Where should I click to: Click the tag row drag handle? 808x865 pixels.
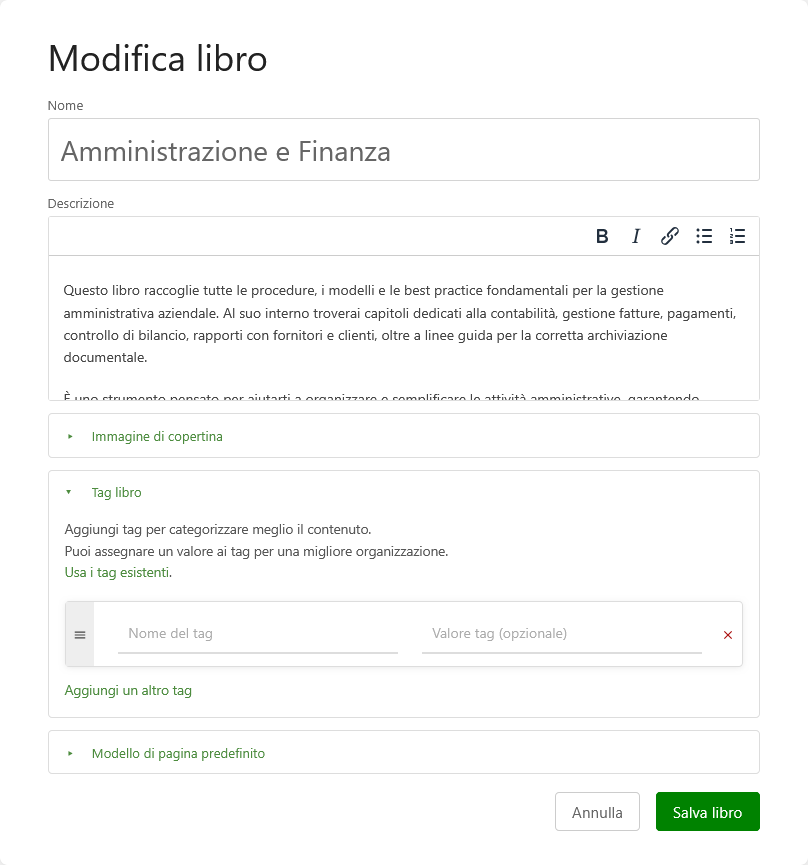tap(80, 635)
